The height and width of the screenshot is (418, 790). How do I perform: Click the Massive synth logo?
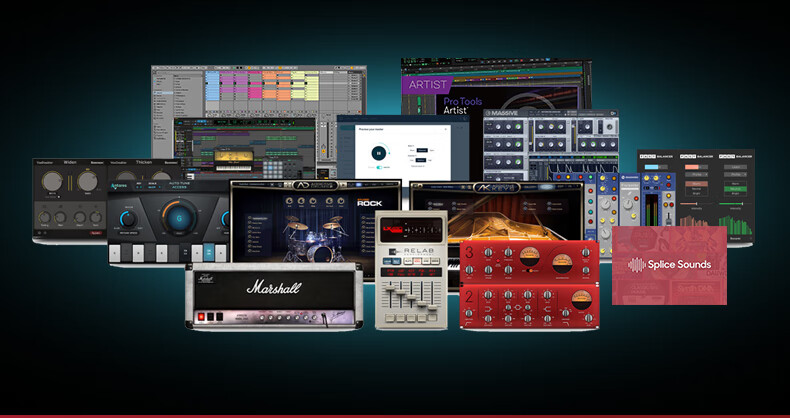click(x=501, y=113)
